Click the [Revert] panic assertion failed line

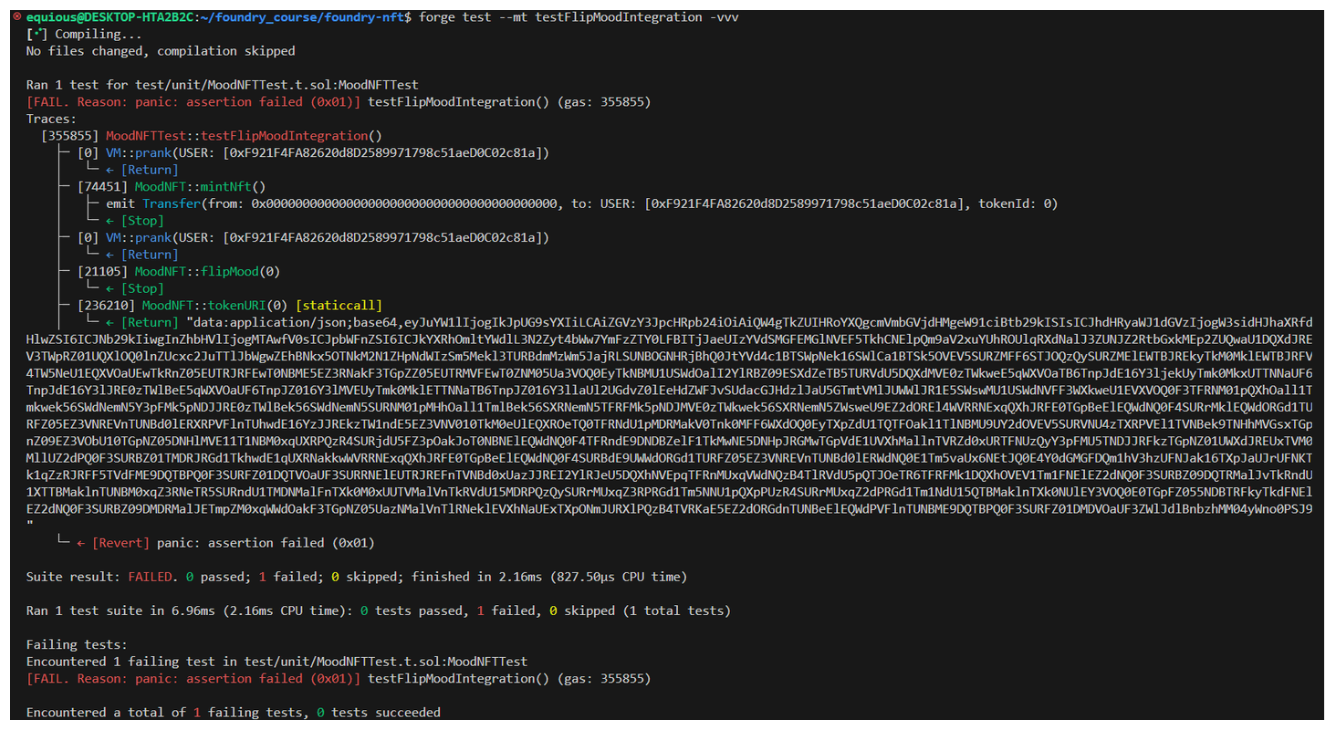coord(232,543)
